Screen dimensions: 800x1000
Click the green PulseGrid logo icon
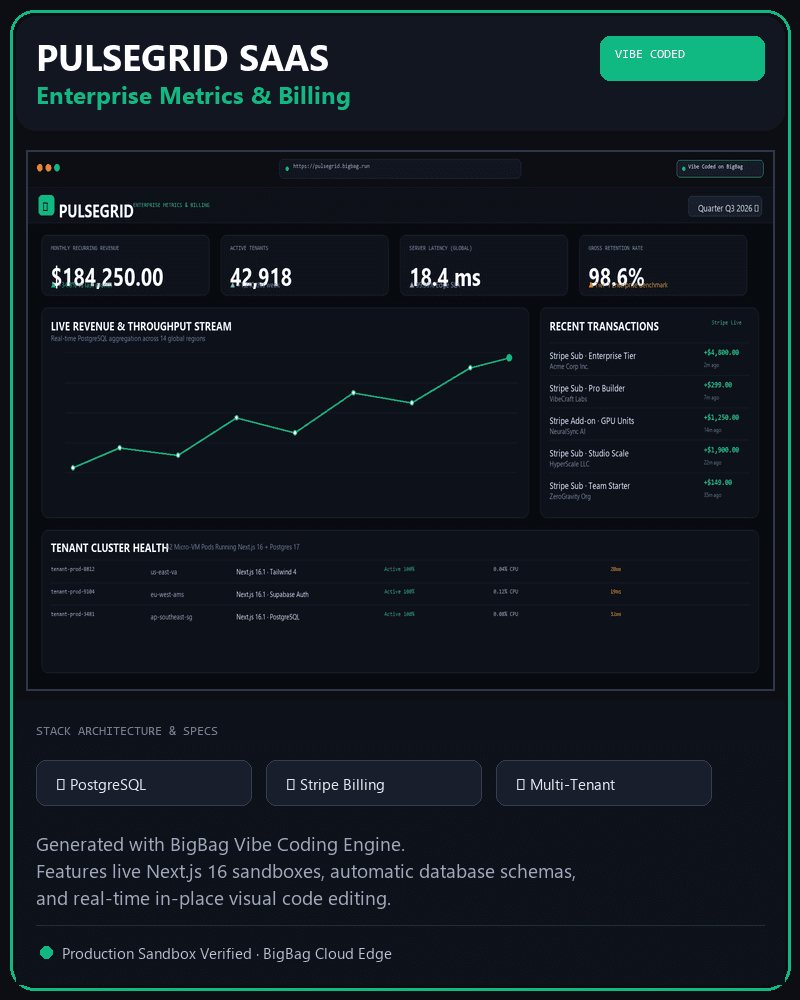(46, 205)
